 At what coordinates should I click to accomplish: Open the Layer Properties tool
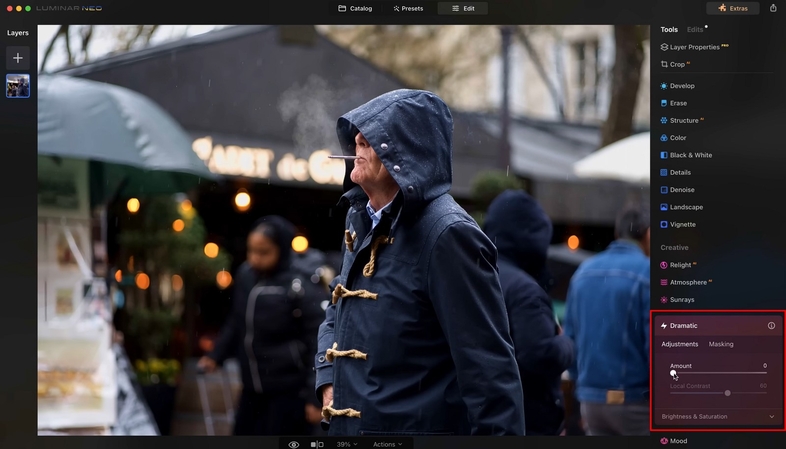pos(694,47)
